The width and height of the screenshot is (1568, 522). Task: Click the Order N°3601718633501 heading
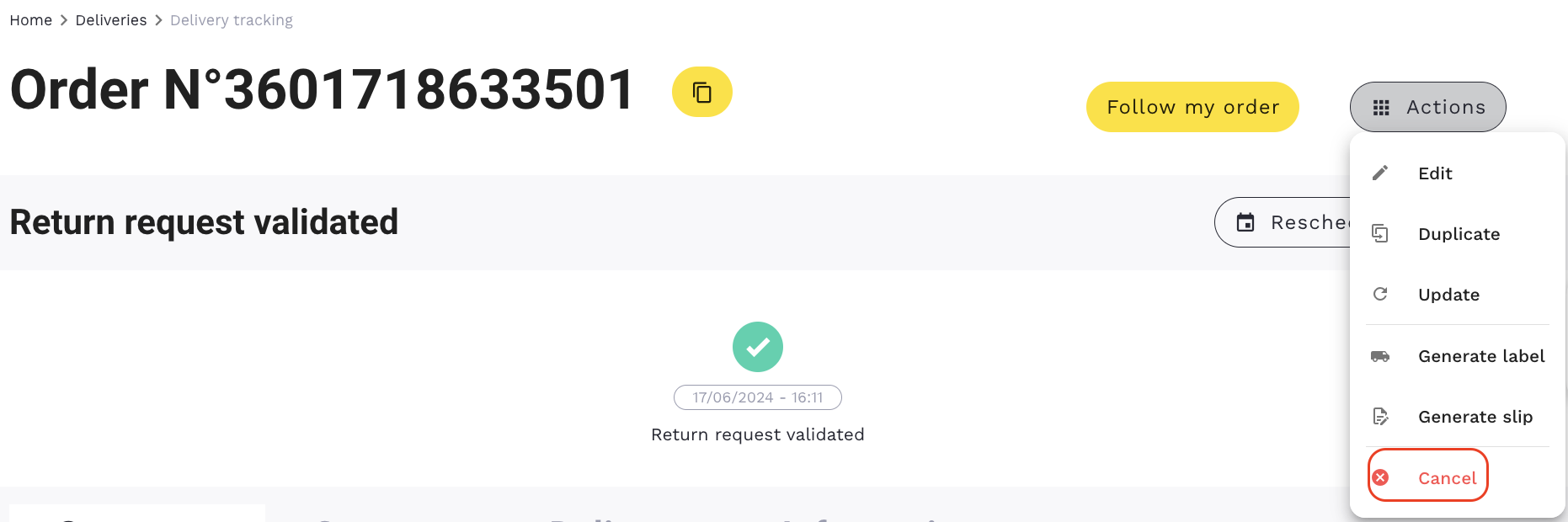322,90
